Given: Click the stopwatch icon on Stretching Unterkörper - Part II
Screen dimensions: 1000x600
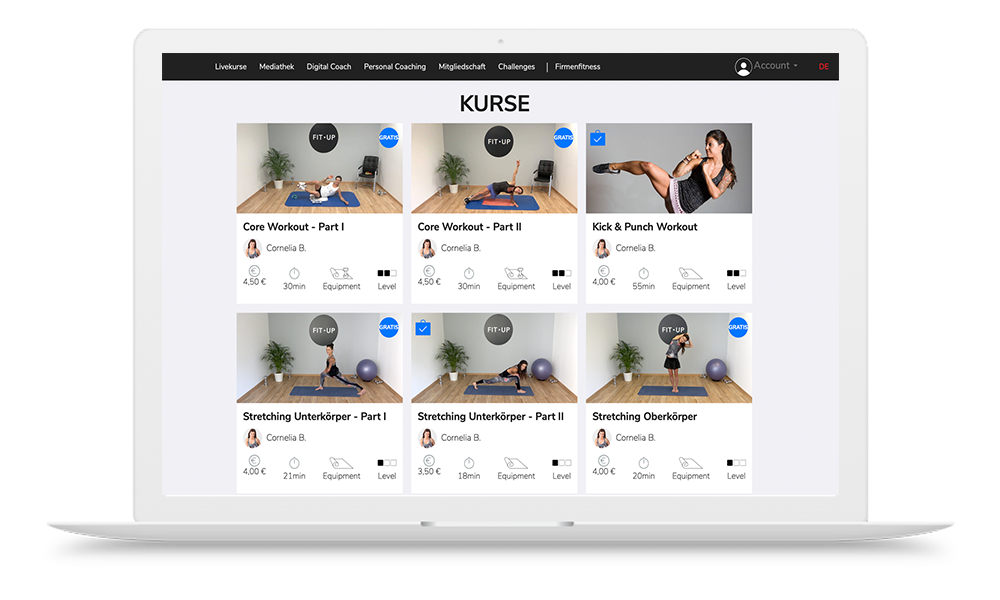Looking at the screenshot, I should coord(469,463).
